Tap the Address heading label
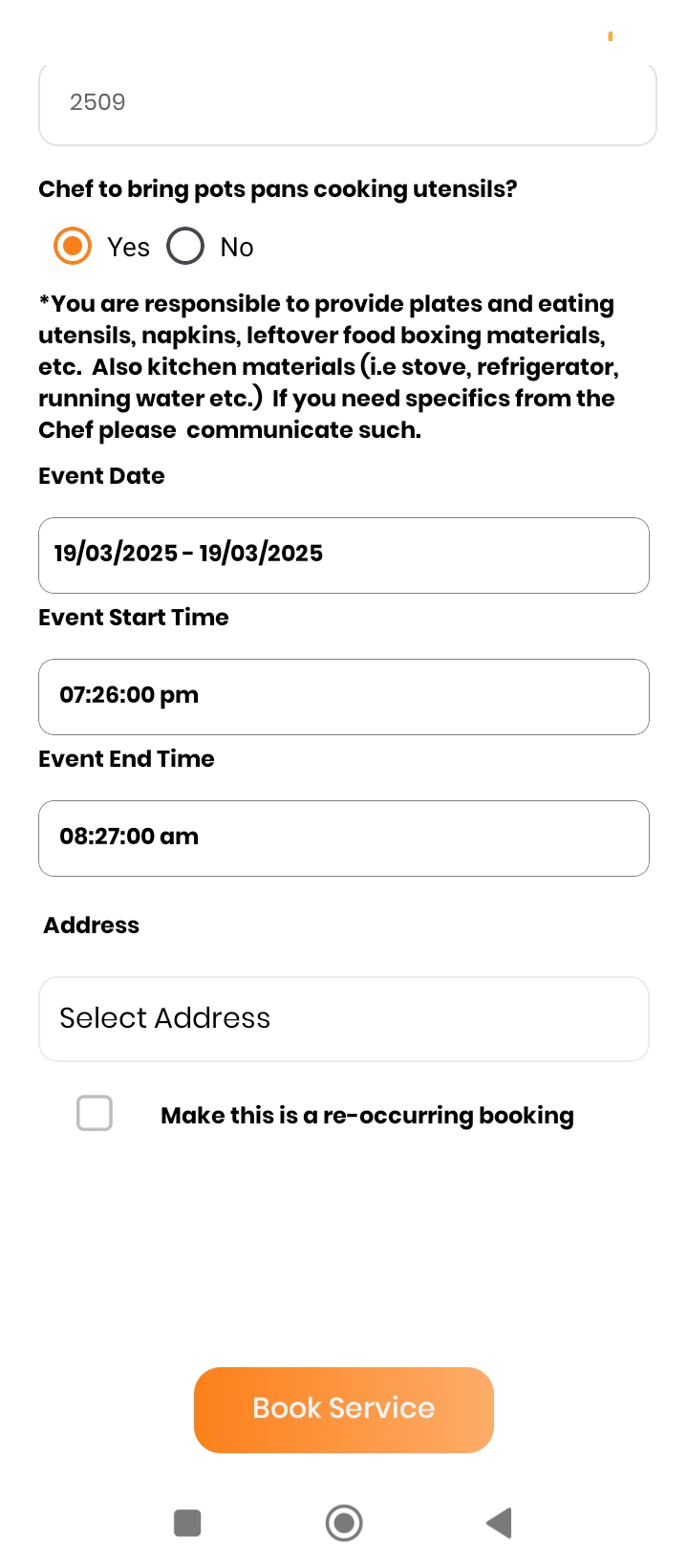 pyautogui.click(x=92, y=926)
